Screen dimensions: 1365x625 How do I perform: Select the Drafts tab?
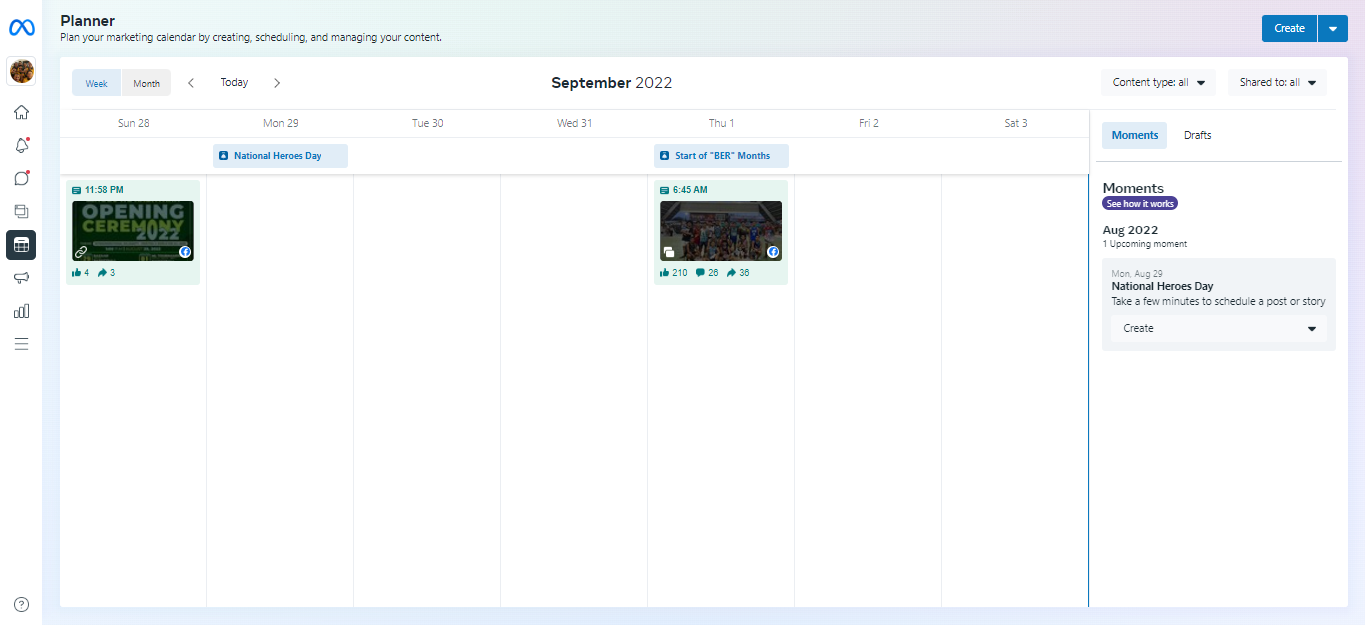click(1198, 135)
